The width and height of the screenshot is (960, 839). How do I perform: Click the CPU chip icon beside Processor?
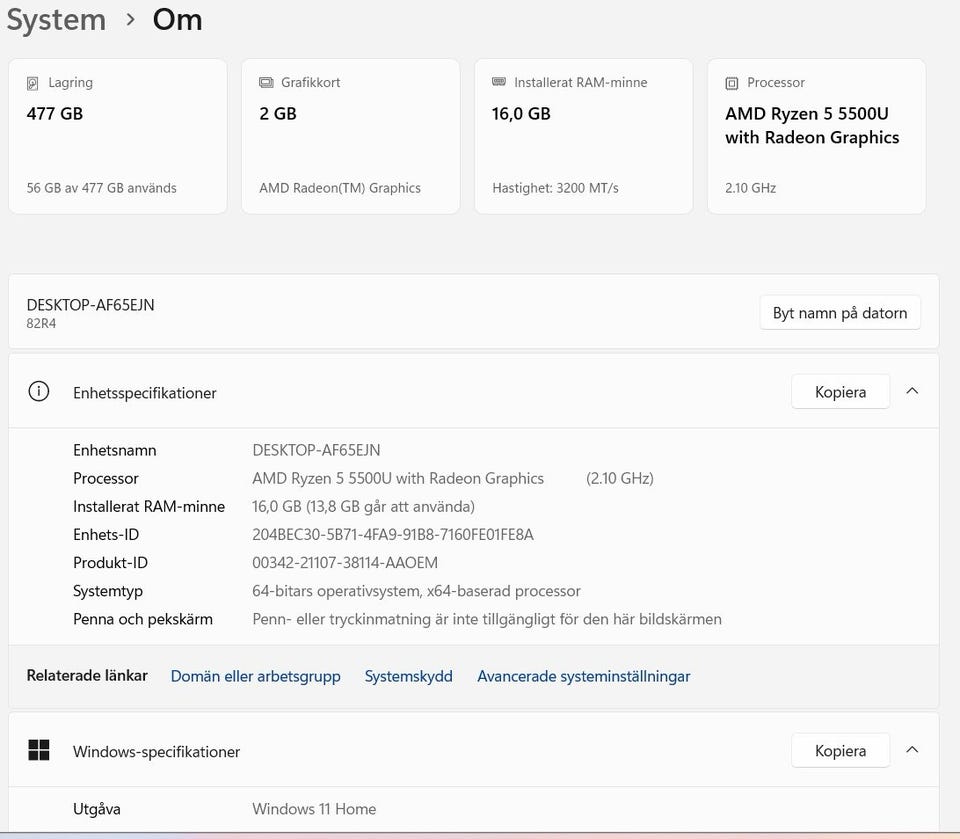(732, 83)
